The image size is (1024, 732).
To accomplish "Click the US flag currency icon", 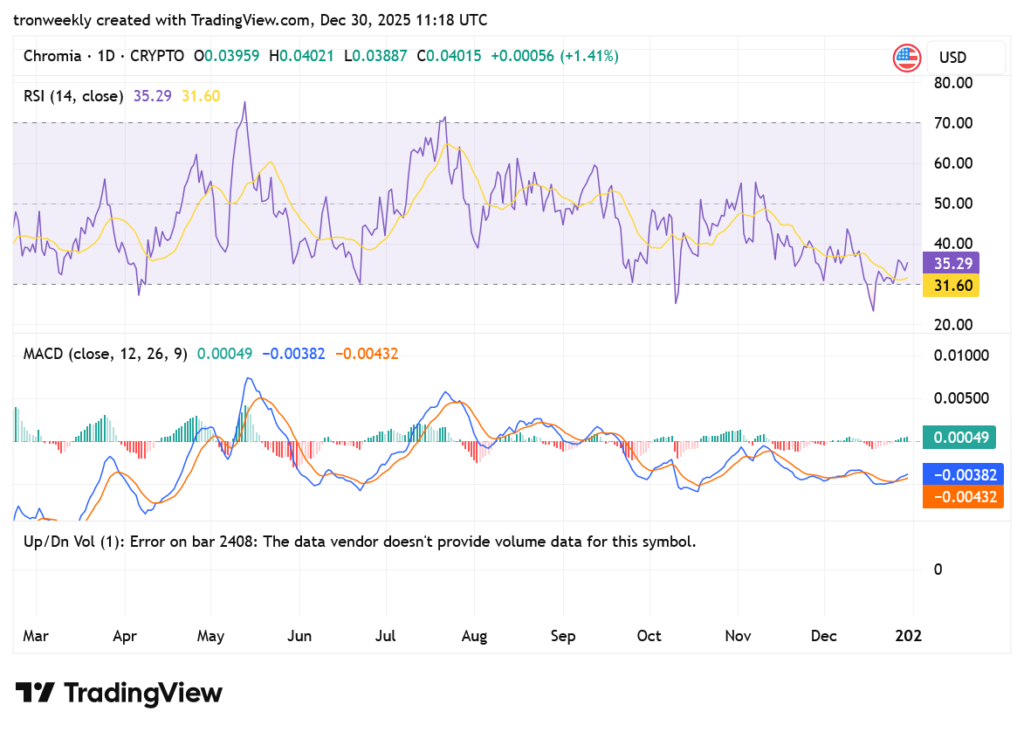I will coord(906,57).
